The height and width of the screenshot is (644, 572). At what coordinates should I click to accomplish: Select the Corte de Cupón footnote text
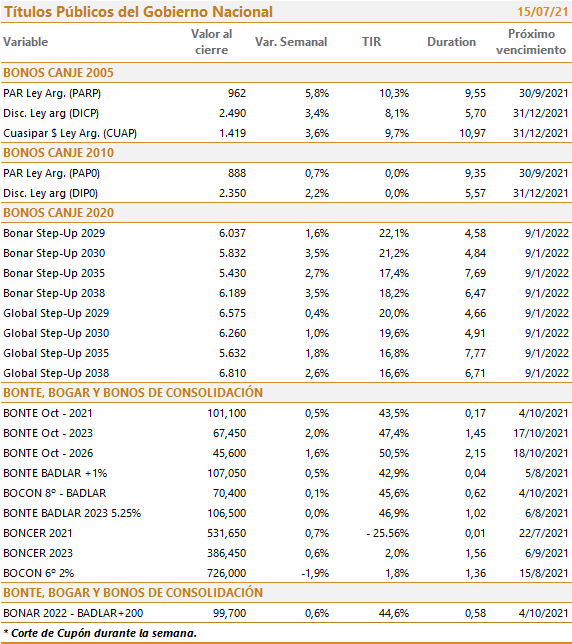[x=100, y=633]
